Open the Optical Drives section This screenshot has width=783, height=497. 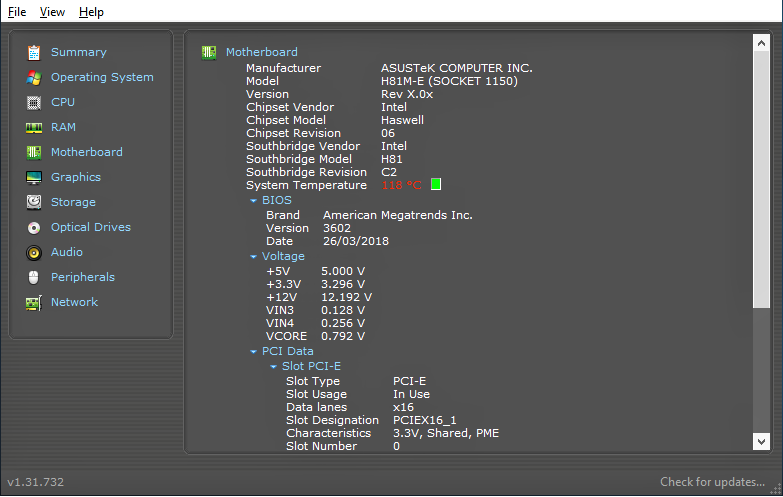coord(90,227)
